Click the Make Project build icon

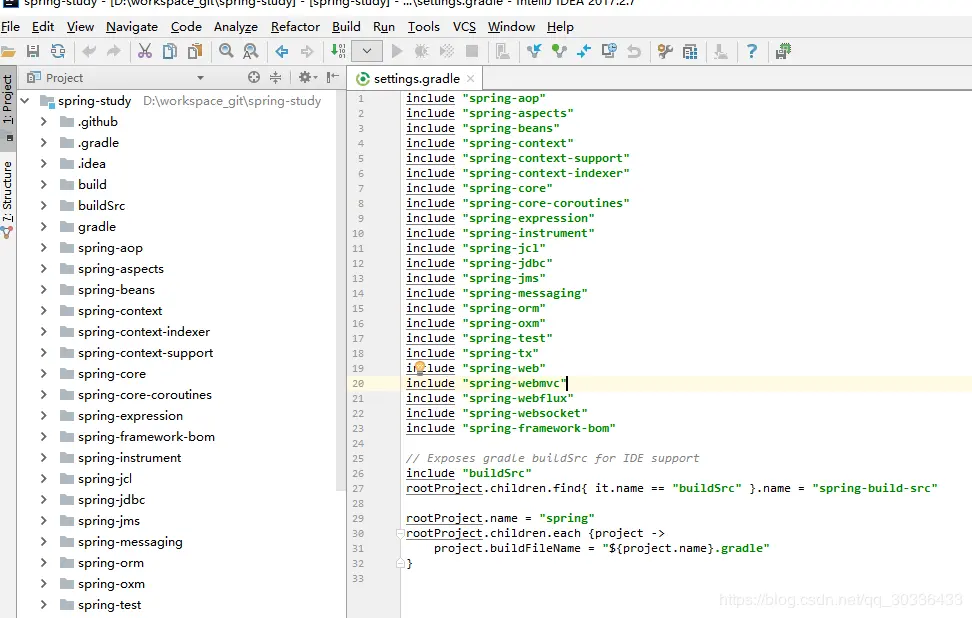pos(338,51)
